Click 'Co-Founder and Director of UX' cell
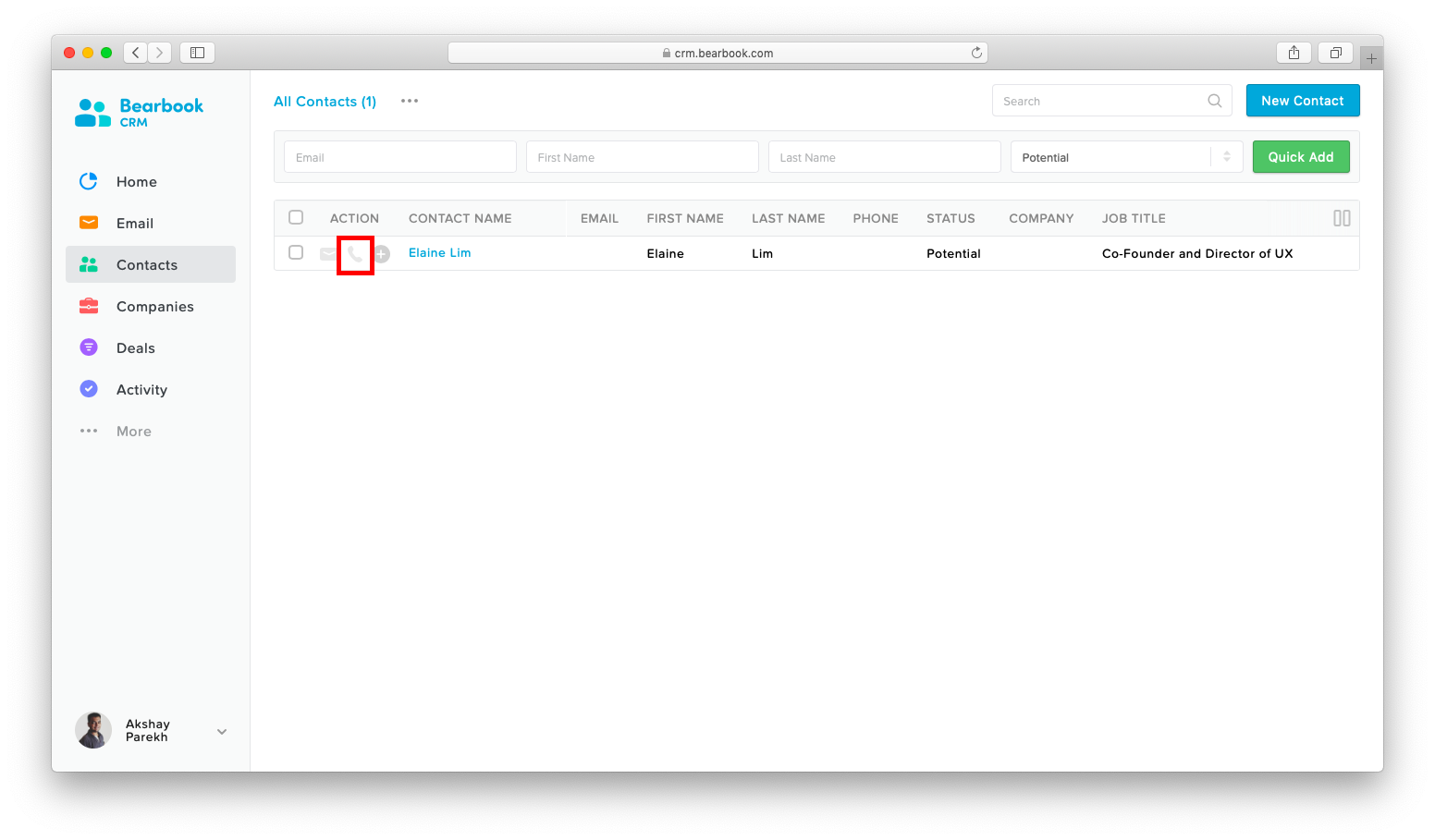The width and height of the screenshot is (1435, 840). coord(1197,253)
